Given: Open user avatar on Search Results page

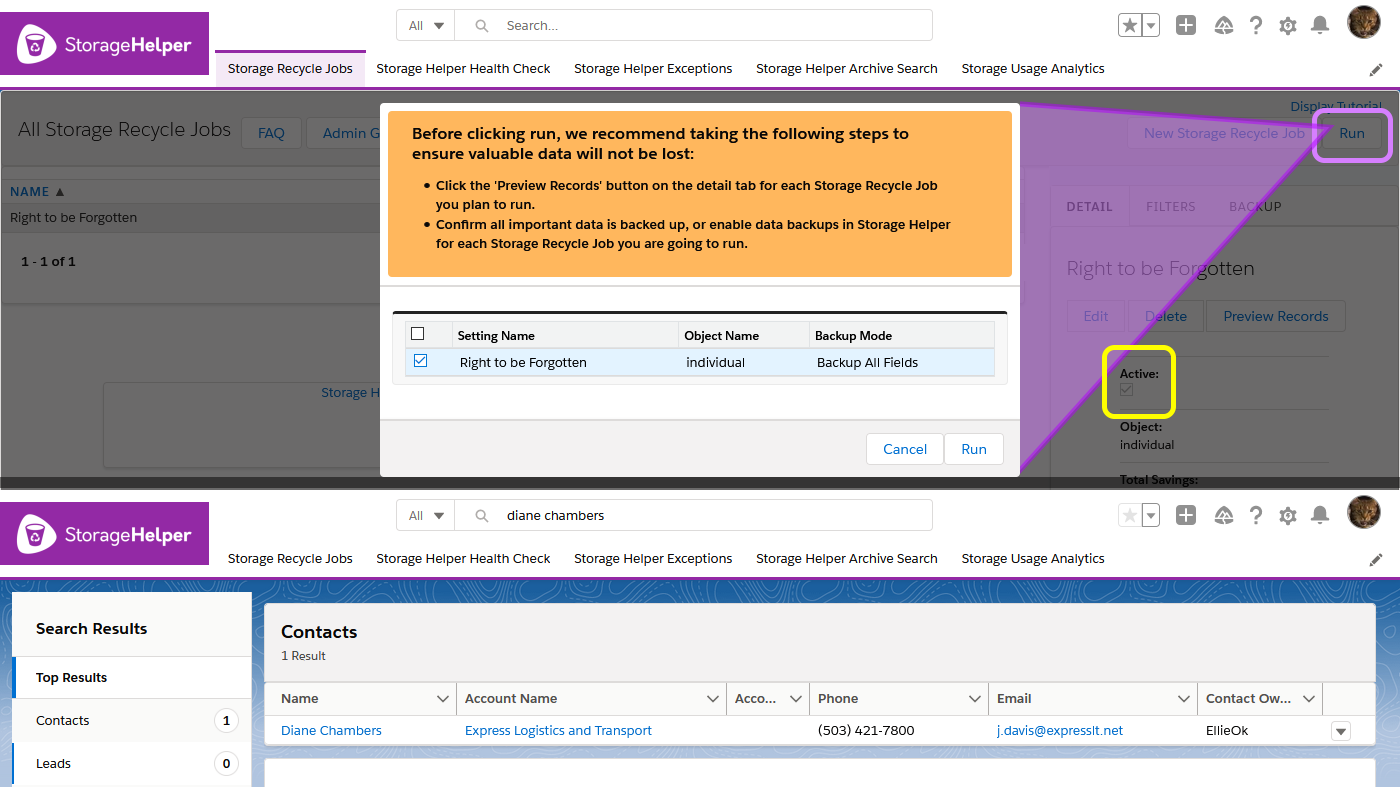Looking at the screenshot, I should (1364, 512).
